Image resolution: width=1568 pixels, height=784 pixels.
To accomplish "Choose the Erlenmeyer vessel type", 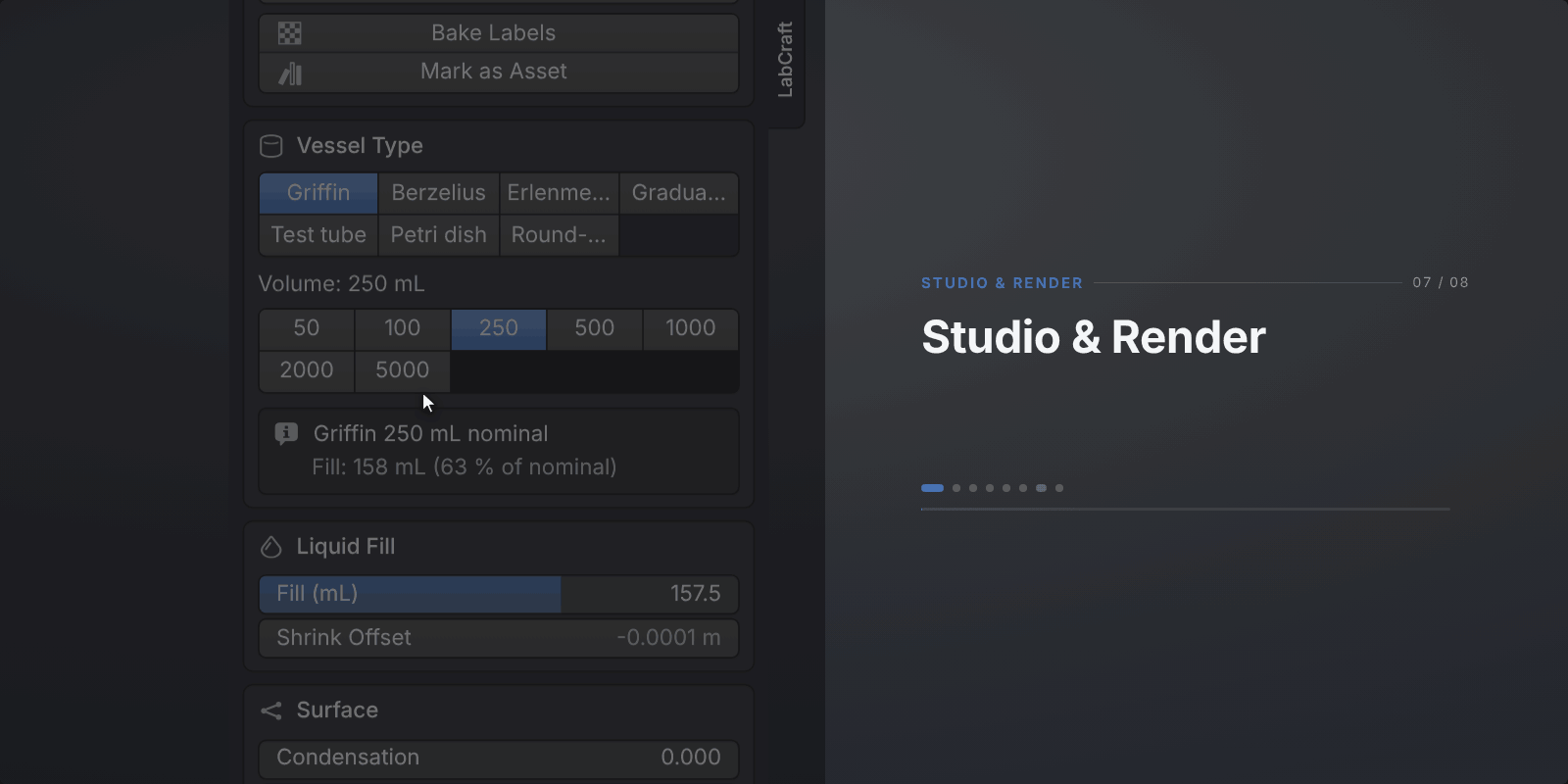I will coord(559,193).
